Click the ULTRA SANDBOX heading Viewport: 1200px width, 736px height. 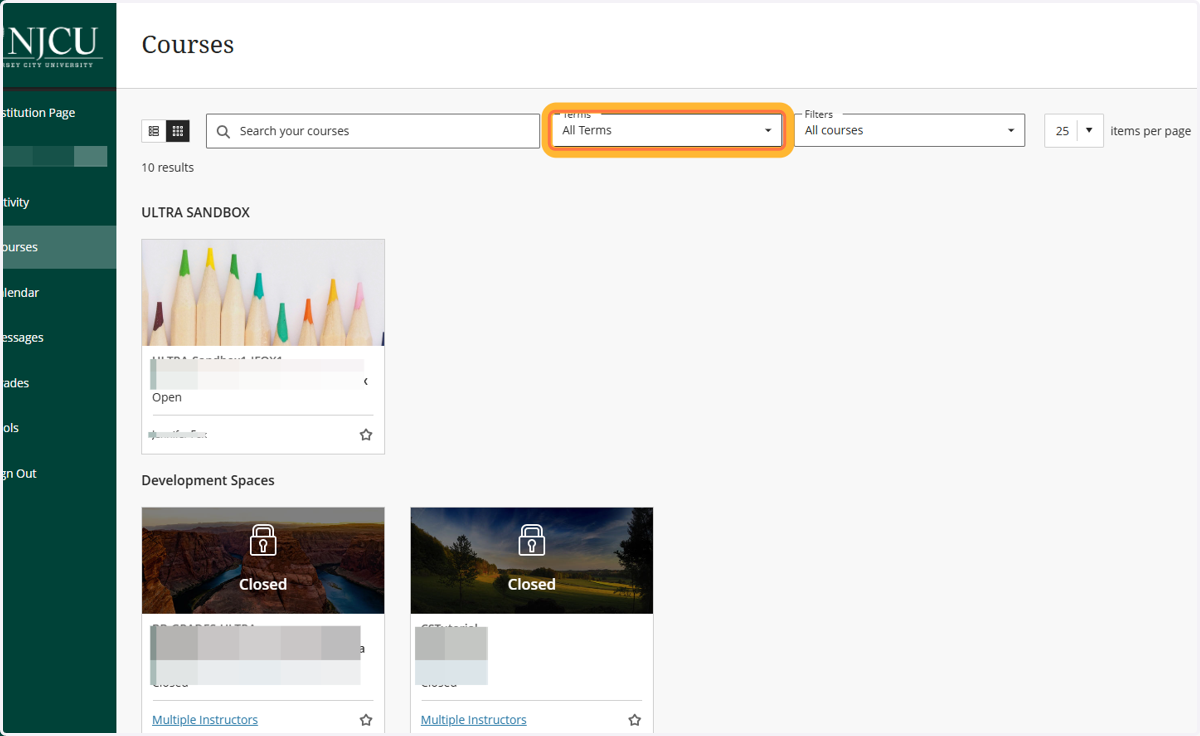point(196,213)
